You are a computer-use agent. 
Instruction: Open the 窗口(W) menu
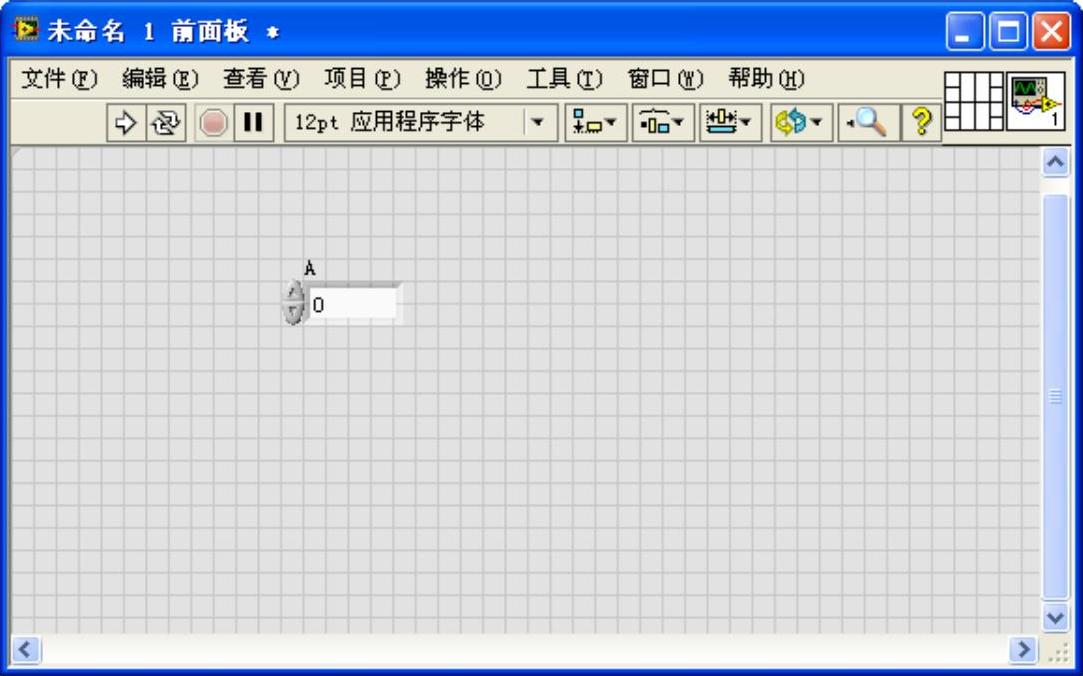[x=665, y=79]
